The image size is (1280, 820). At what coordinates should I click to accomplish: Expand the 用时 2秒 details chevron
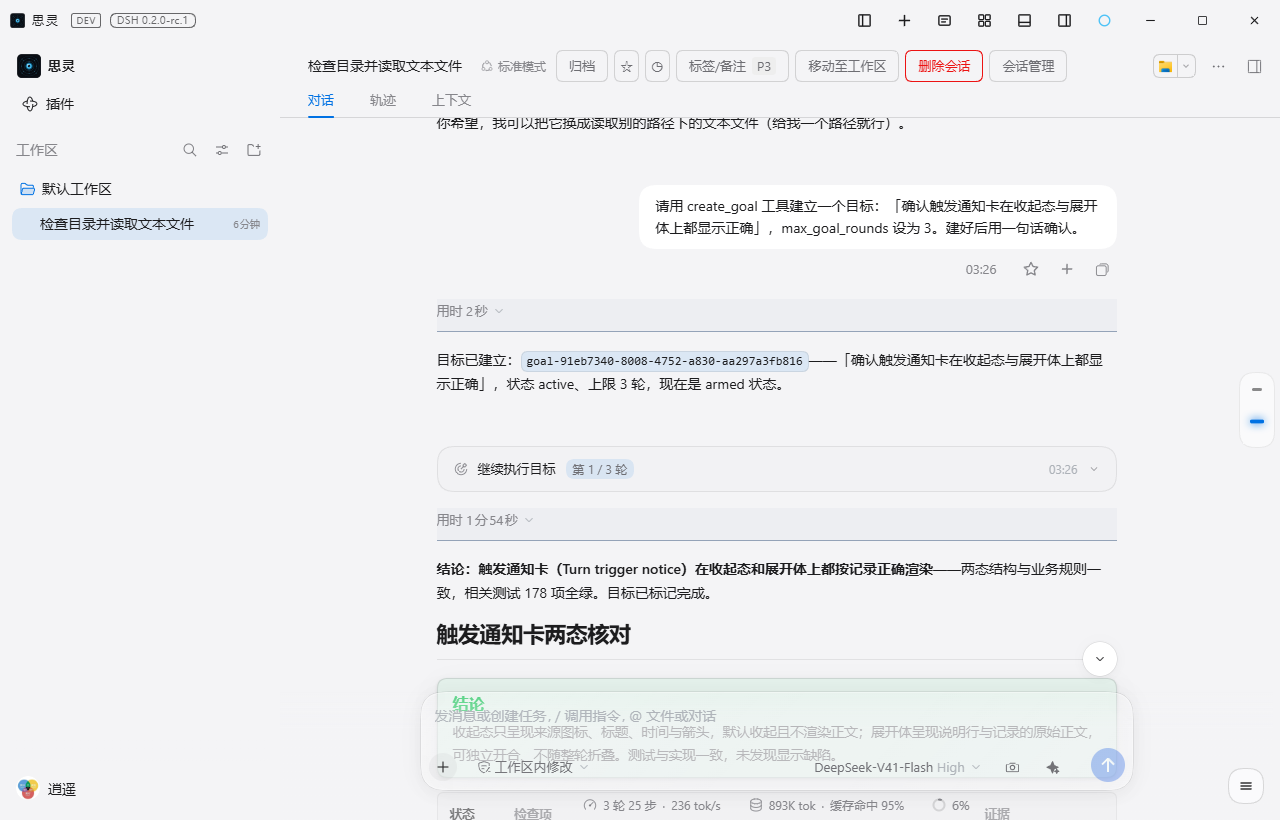[499, 311]
